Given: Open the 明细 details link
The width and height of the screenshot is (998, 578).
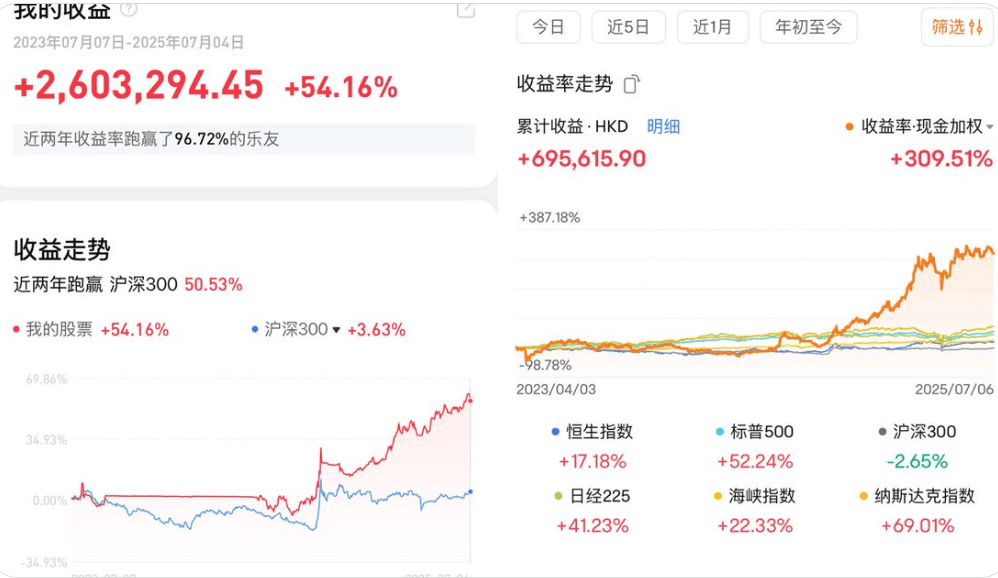Looking at the screenshot, I should 663,127.
